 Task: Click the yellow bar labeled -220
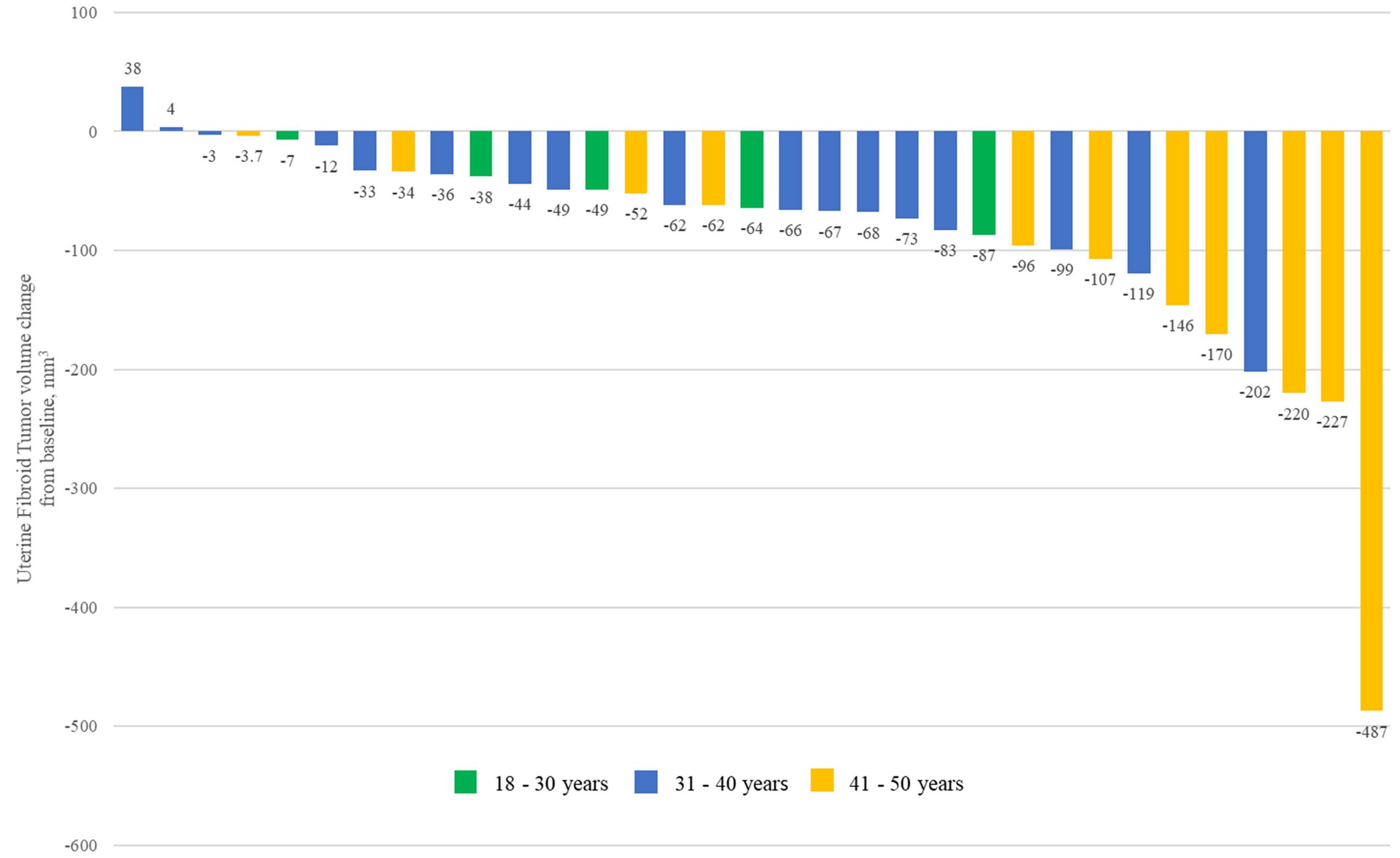coord(1294,262)
